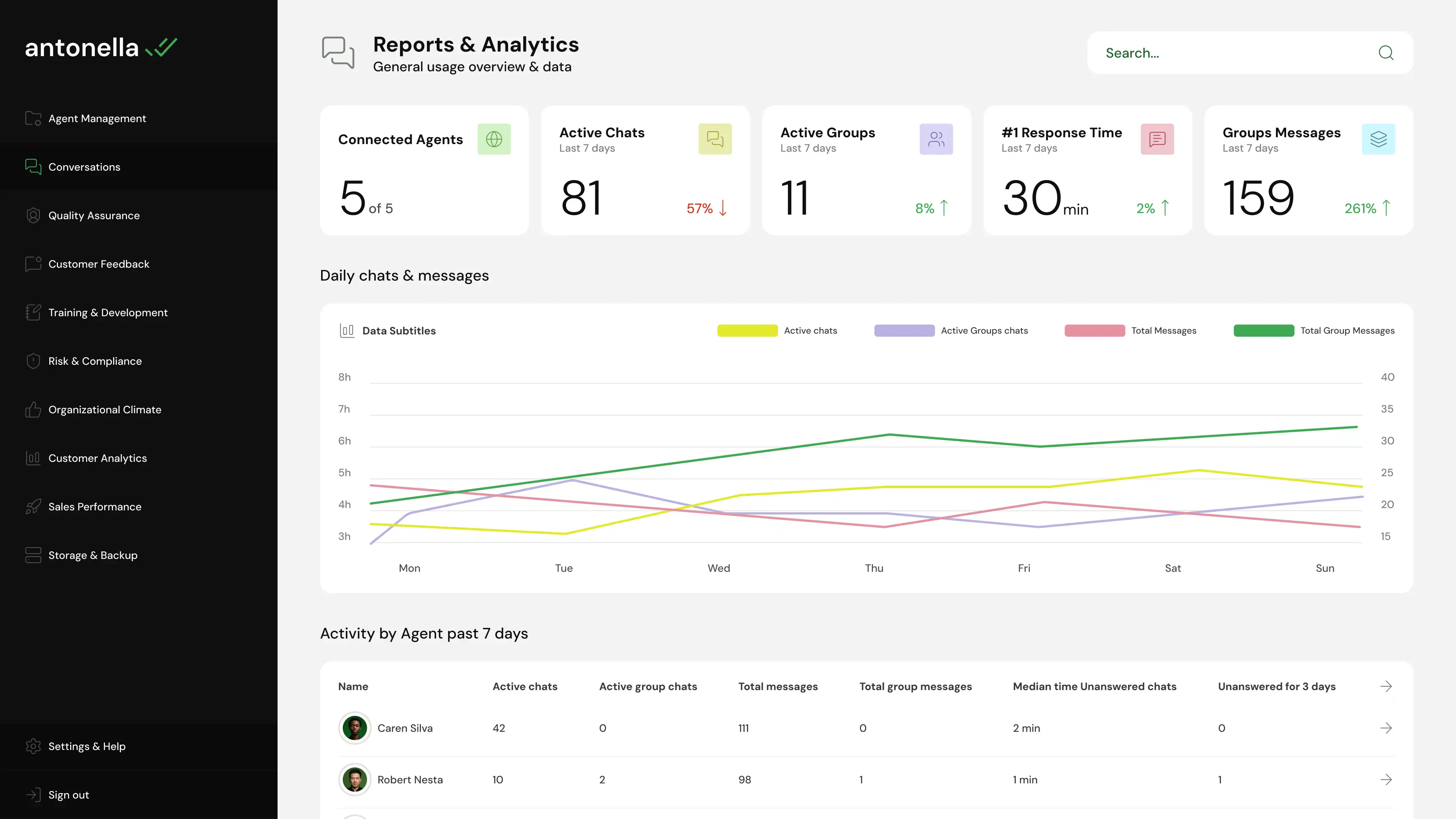Expand the agent activity table via header arrow
This screenshot has height=819, width=1456.
[1387, 686]
